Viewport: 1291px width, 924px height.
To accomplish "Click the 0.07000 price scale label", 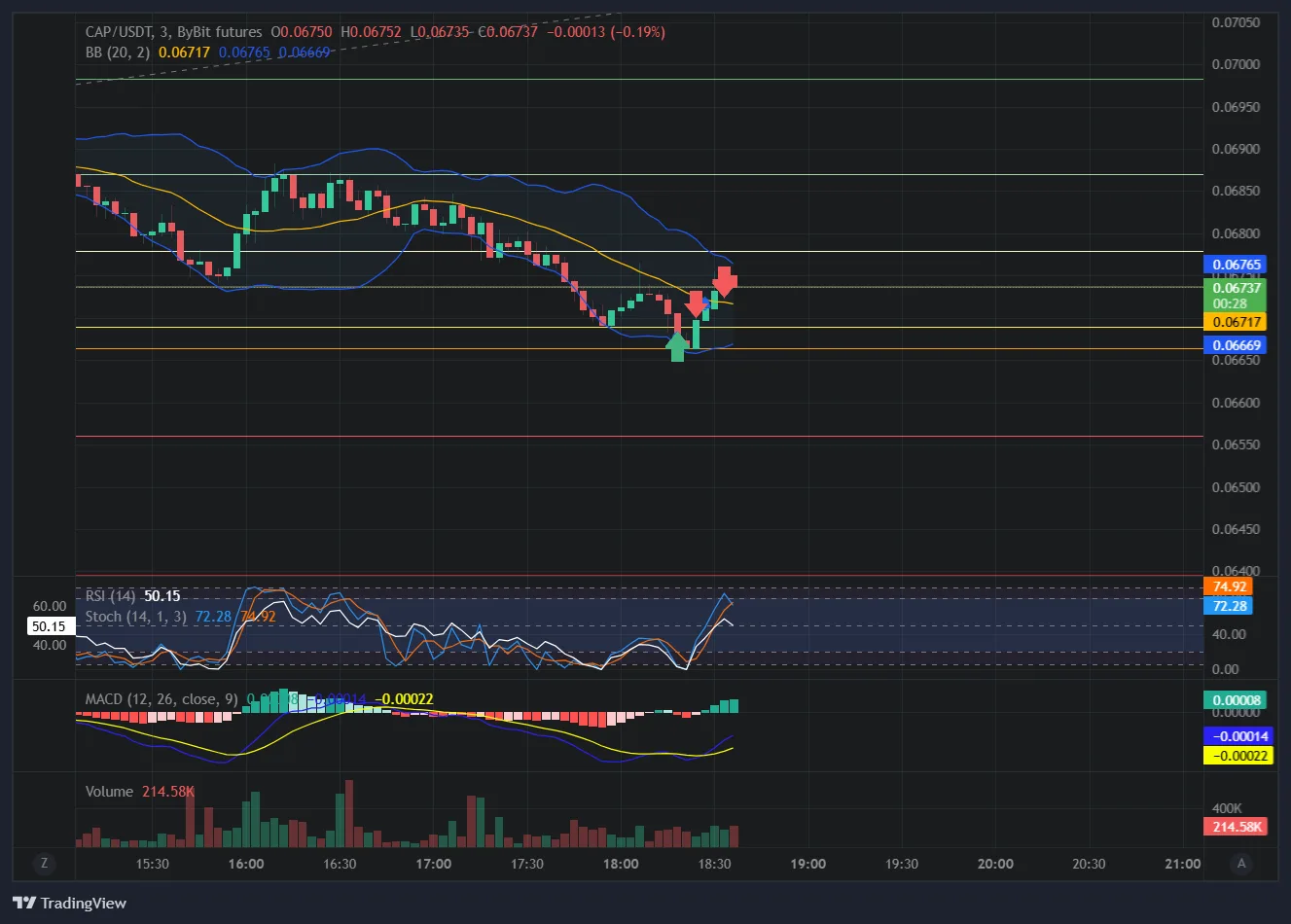I will 1236,64.
